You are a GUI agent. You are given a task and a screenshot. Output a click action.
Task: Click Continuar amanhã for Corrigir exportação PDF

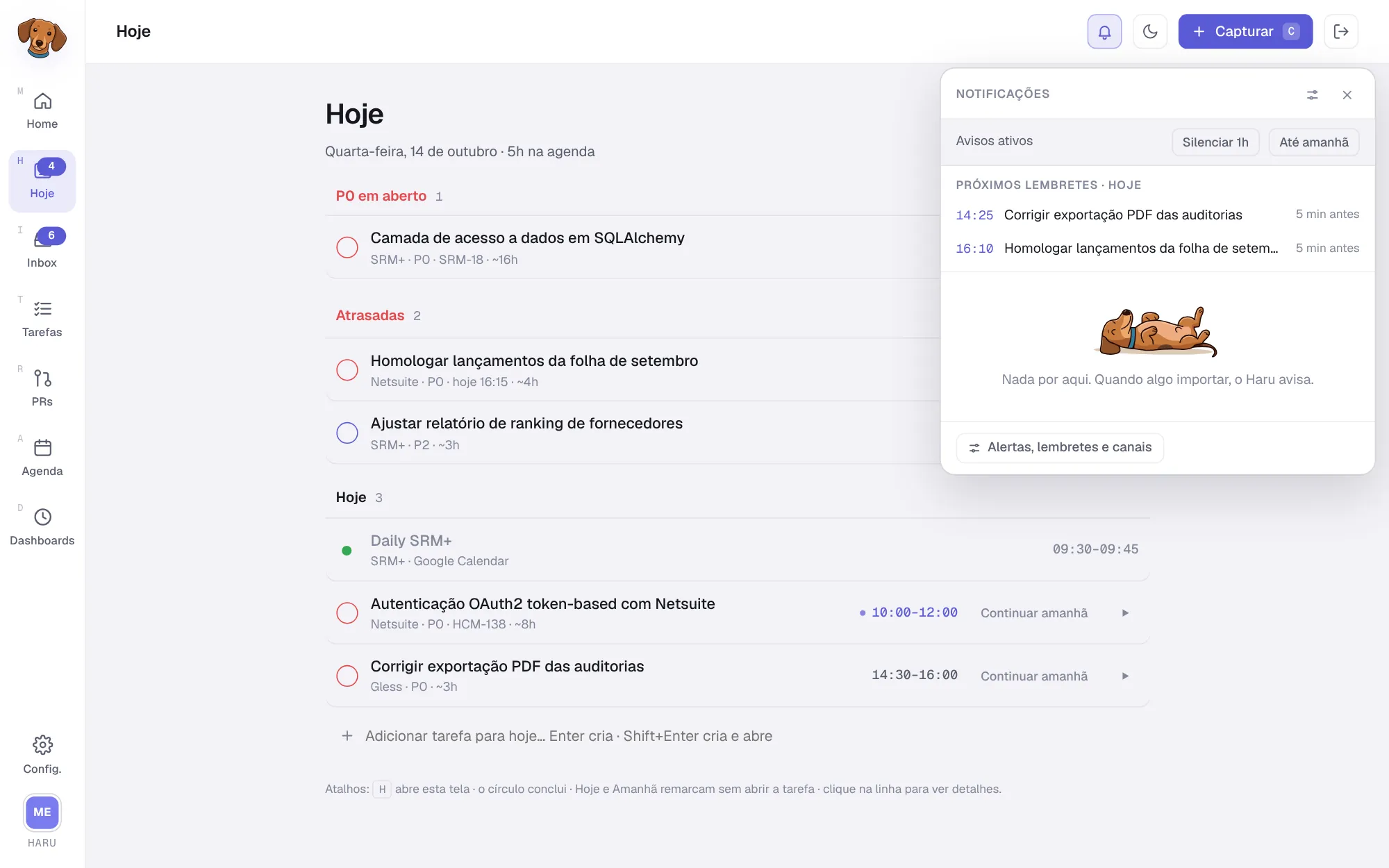pyautogui.click(x=1034, y=676)
